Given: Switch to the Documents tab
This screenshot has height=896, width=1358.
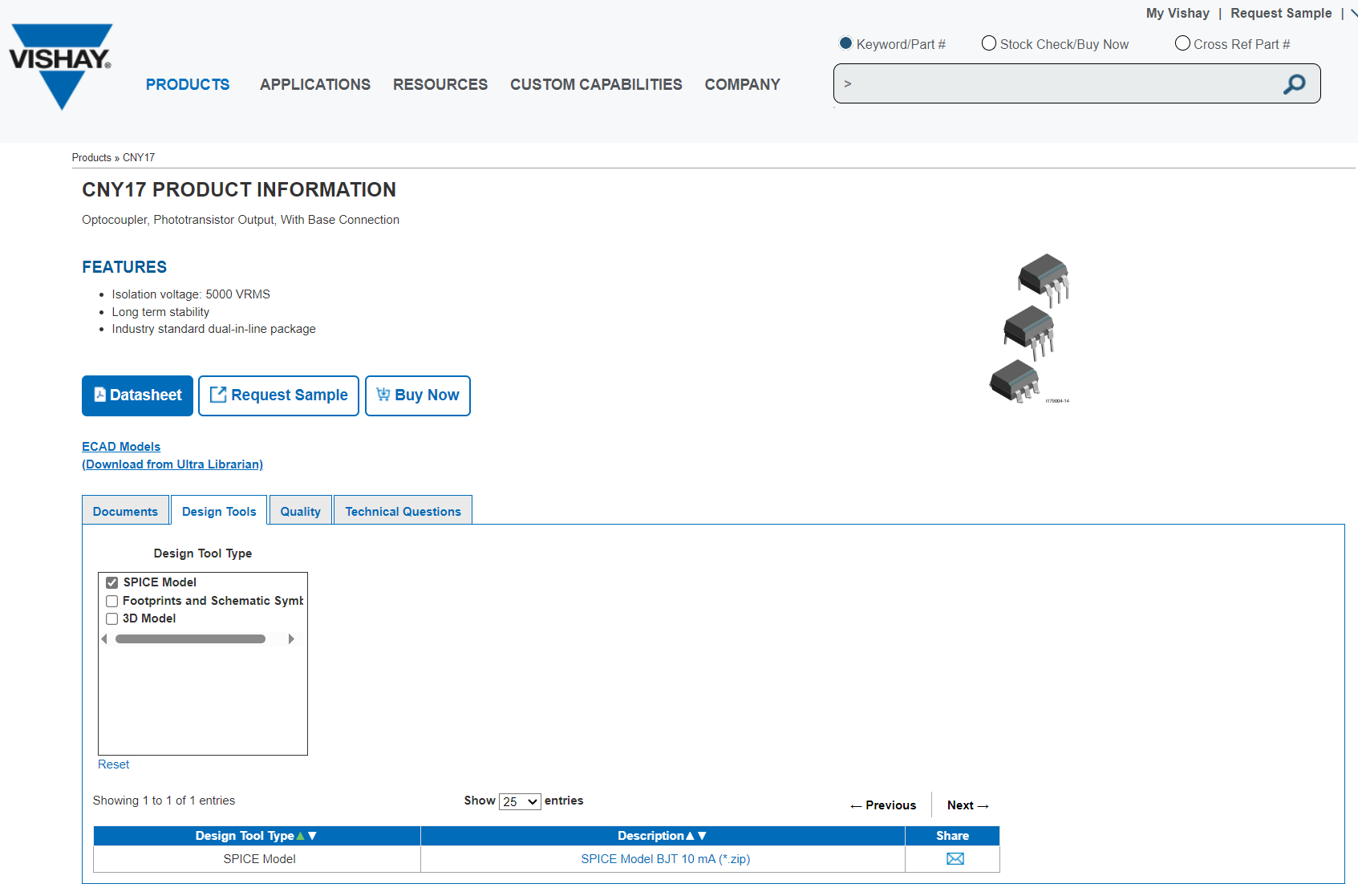Looking at the screenshot, I should [125, 511].
